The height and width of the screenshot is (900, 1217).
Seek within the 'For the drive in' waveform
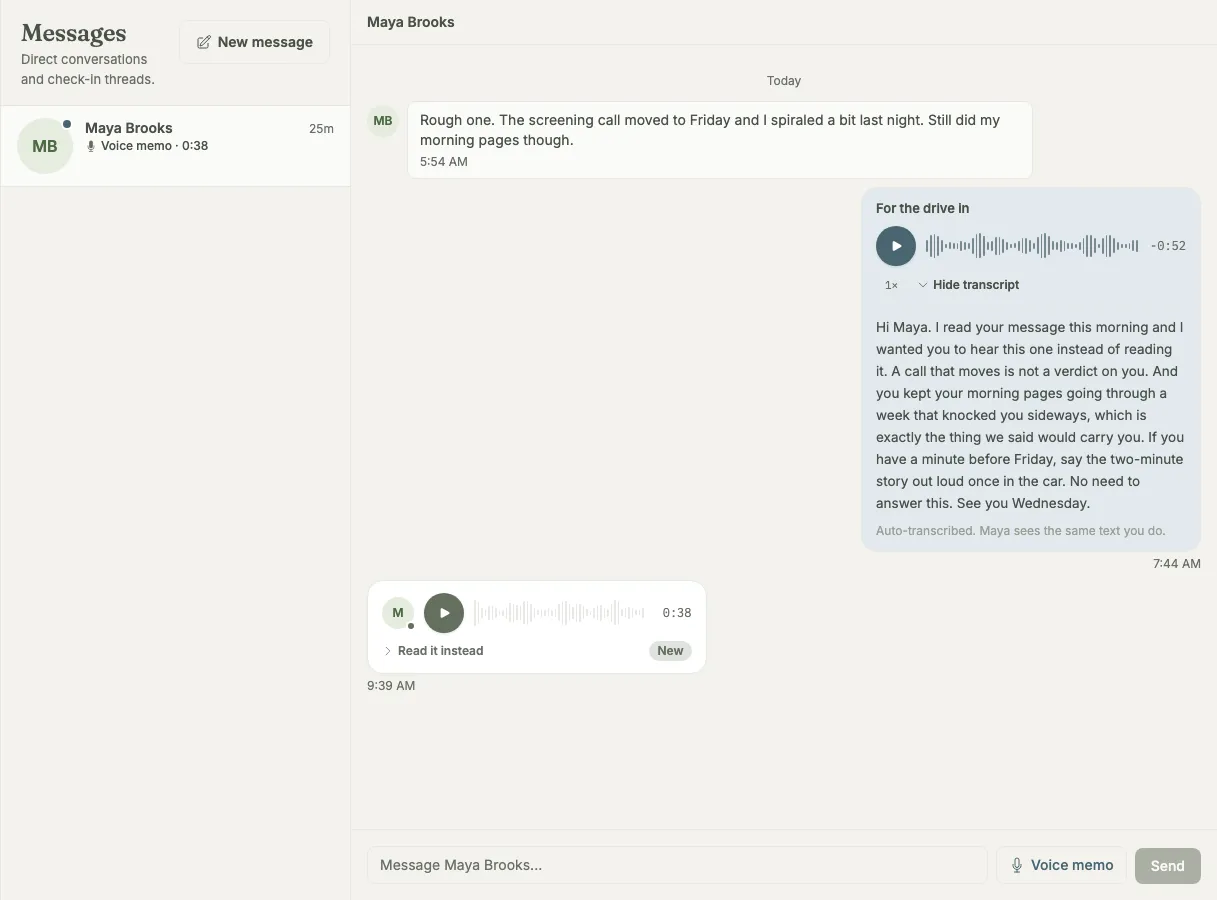pos(1032,246)
